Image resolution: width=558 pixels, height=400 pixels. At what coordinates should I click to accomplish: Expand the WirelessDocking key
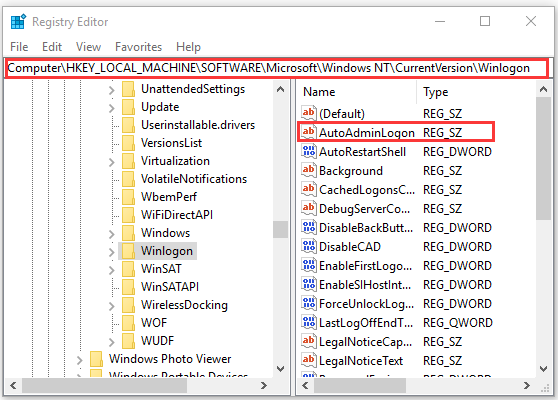112,306
